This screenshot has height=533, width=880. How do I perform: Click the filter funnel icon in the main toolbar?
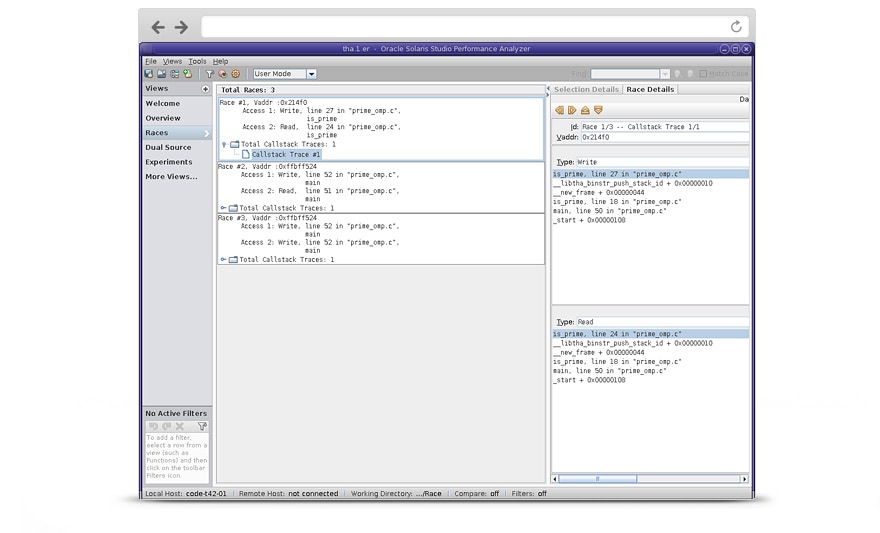210,74
